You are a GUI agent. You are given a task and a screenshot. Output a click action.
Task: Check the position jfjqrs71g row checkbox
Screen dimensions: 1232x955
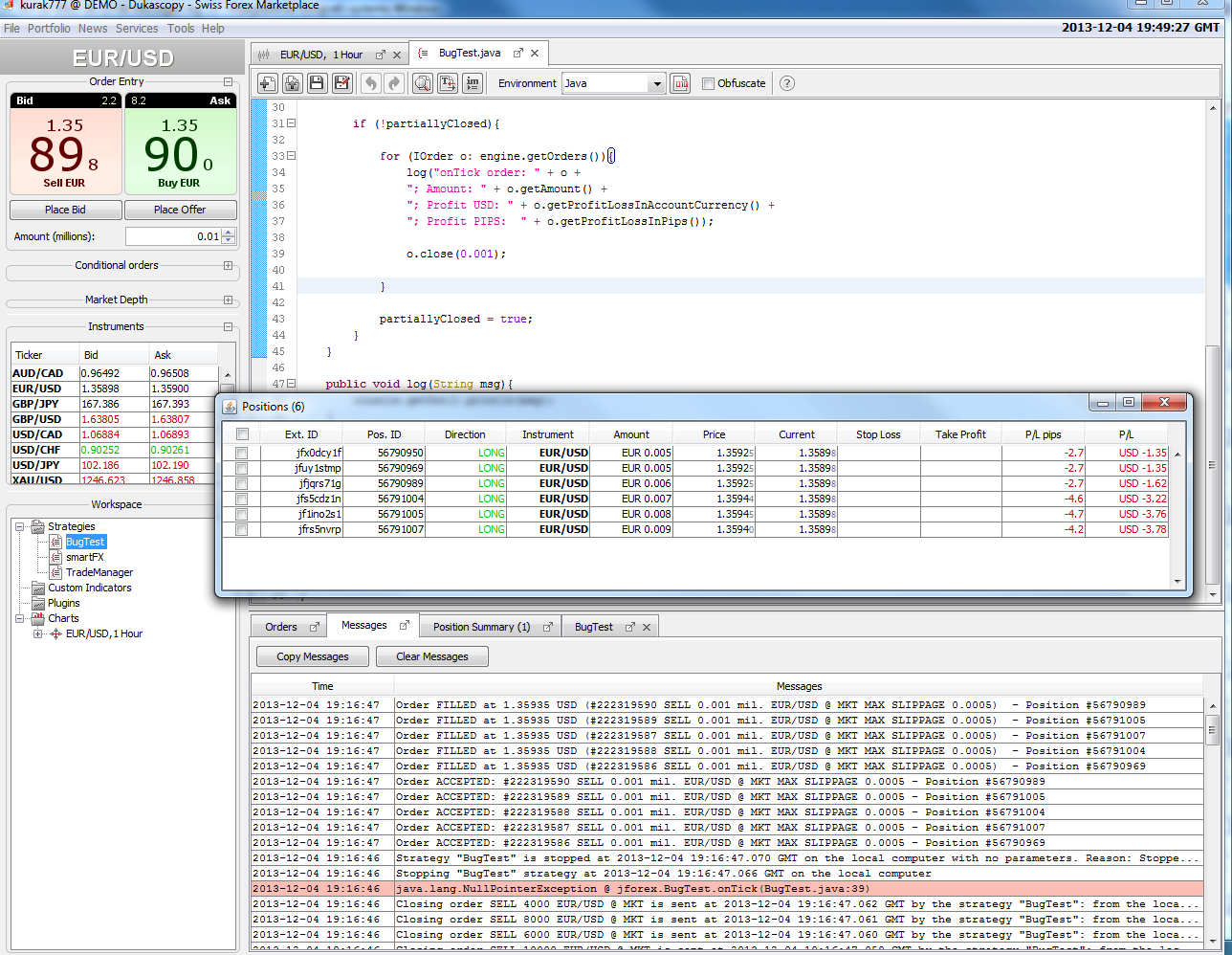[242, 483]
